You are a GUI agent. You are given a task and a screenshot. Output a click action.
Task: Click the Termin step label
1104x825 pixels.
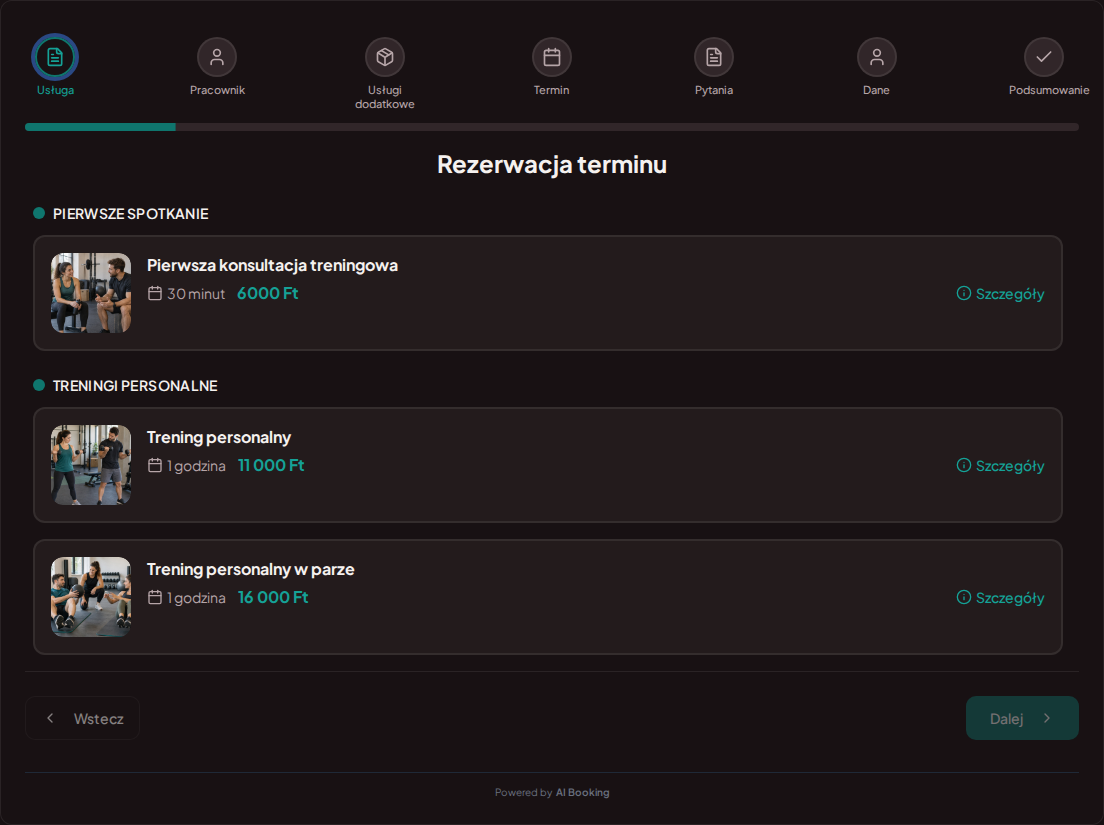coord(551,90)
